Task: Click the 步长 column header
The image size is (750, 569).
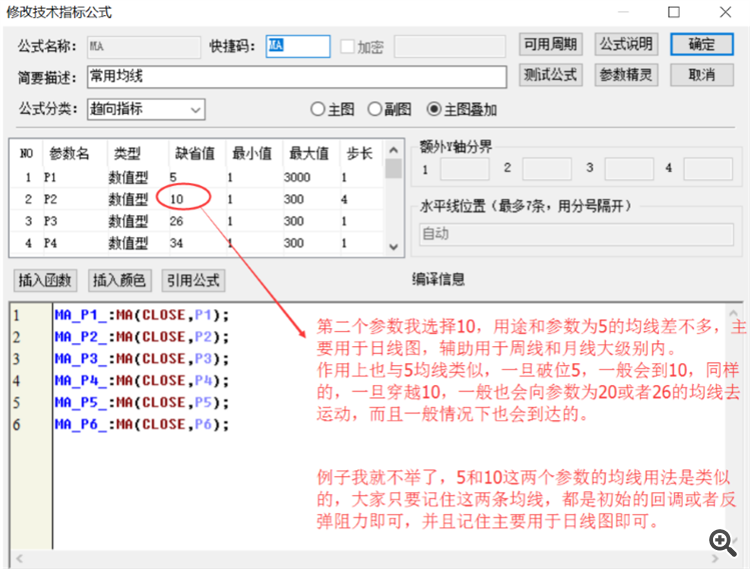Action: (x=360, y=153)
